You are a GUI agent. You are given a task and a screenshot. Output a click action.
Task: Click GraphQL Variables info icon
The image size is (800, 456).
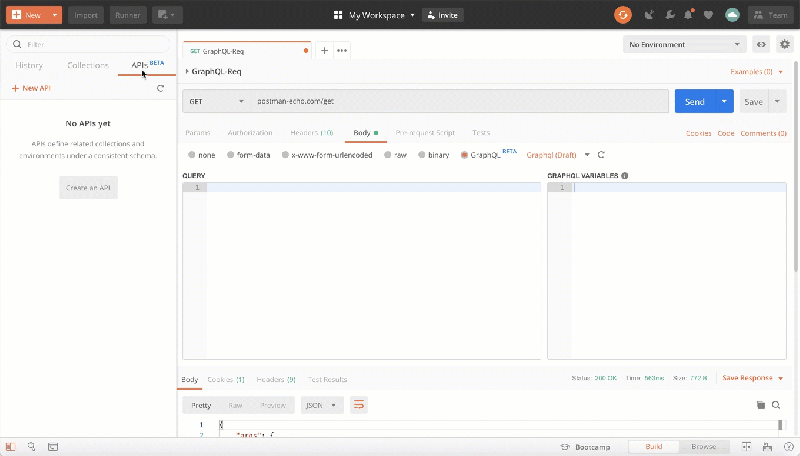pyautogui.click(x=624, y=175)
